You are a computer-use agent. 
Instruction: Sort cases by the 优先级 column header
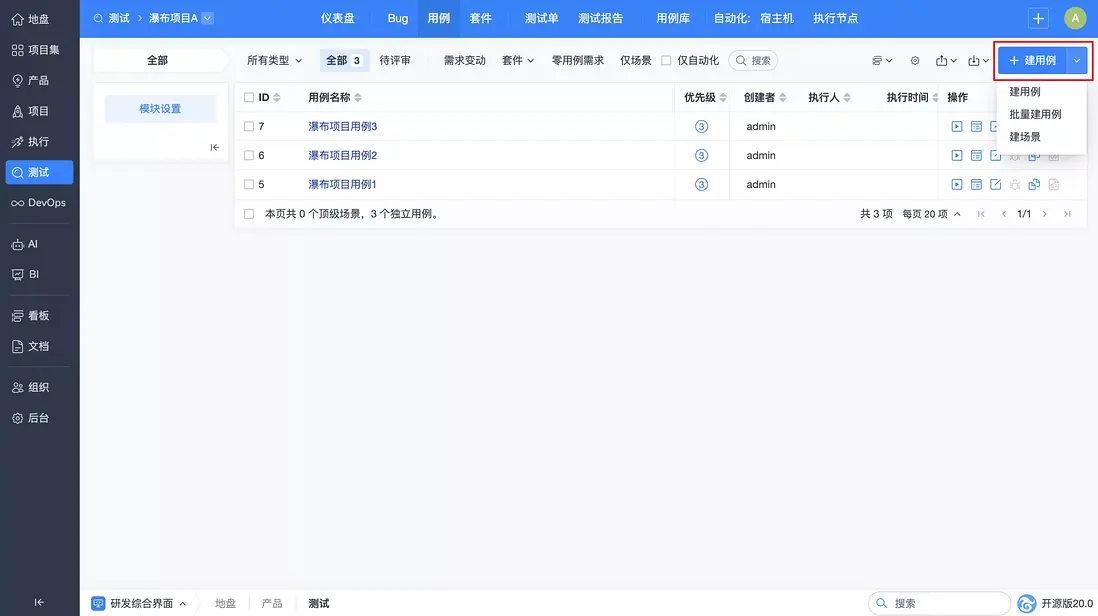pos(698,96)
